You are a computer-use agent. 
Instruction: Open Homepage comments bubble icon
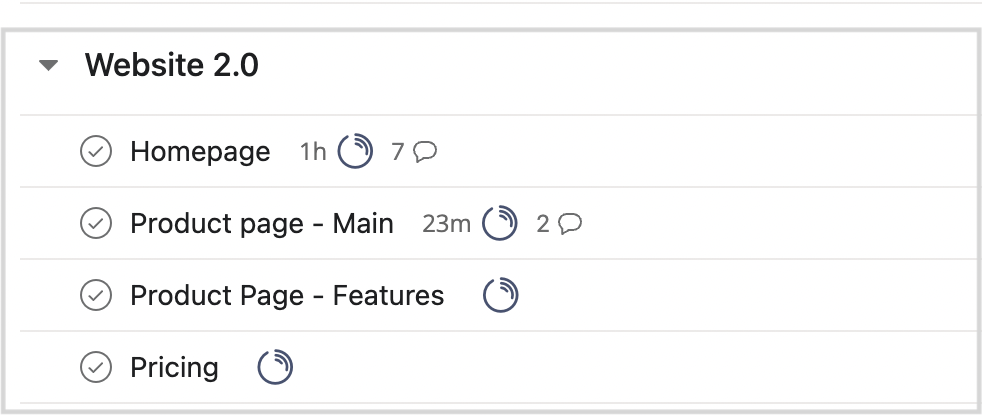425,152
